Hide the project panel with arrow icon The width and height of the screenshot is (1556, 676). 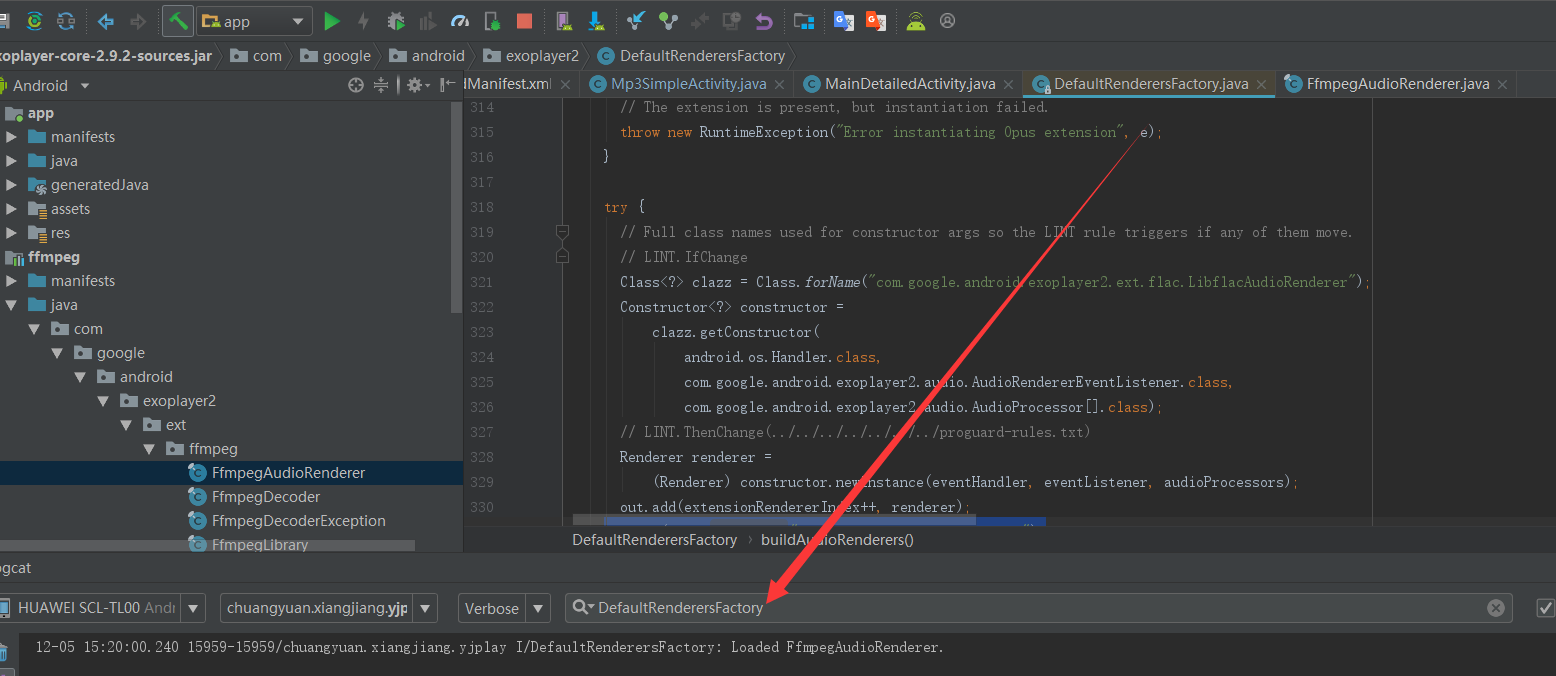(x=448, y=86)
